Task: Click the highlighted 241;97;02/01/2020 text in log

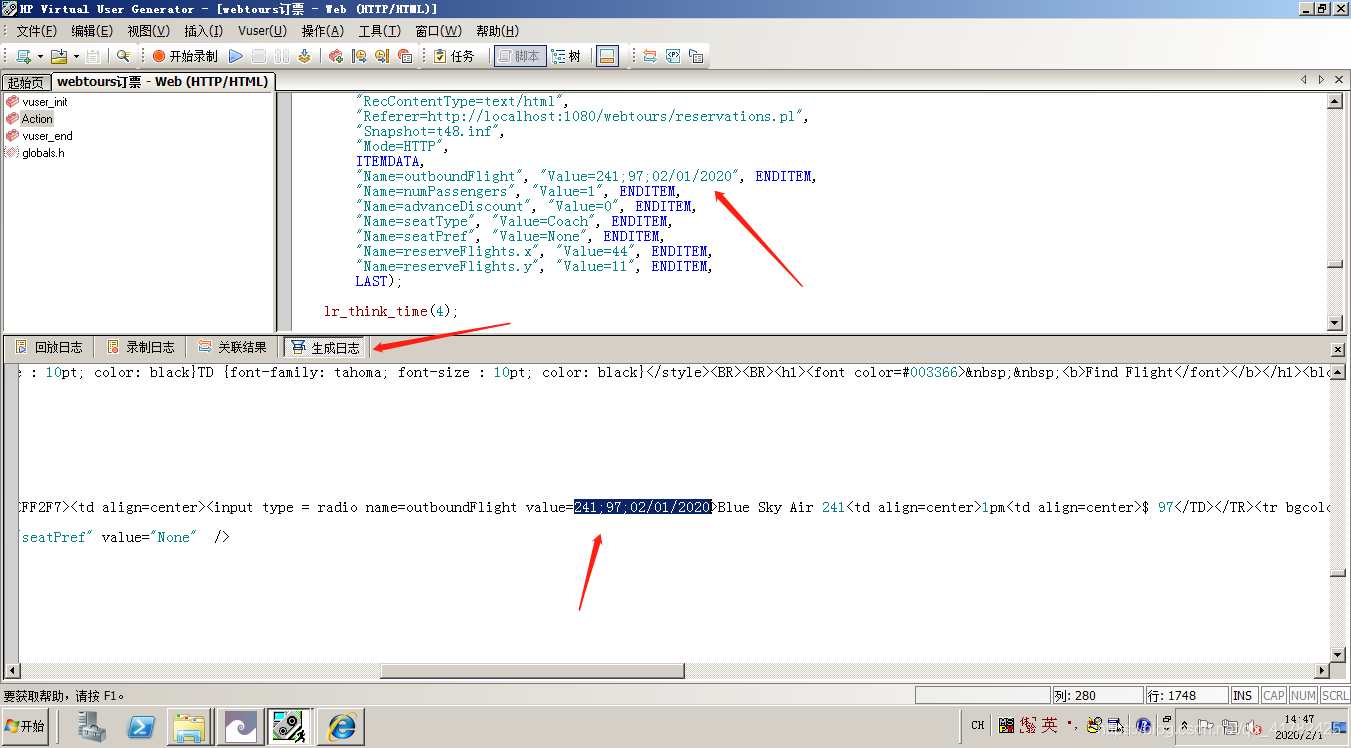Action: tap(642, 507)
